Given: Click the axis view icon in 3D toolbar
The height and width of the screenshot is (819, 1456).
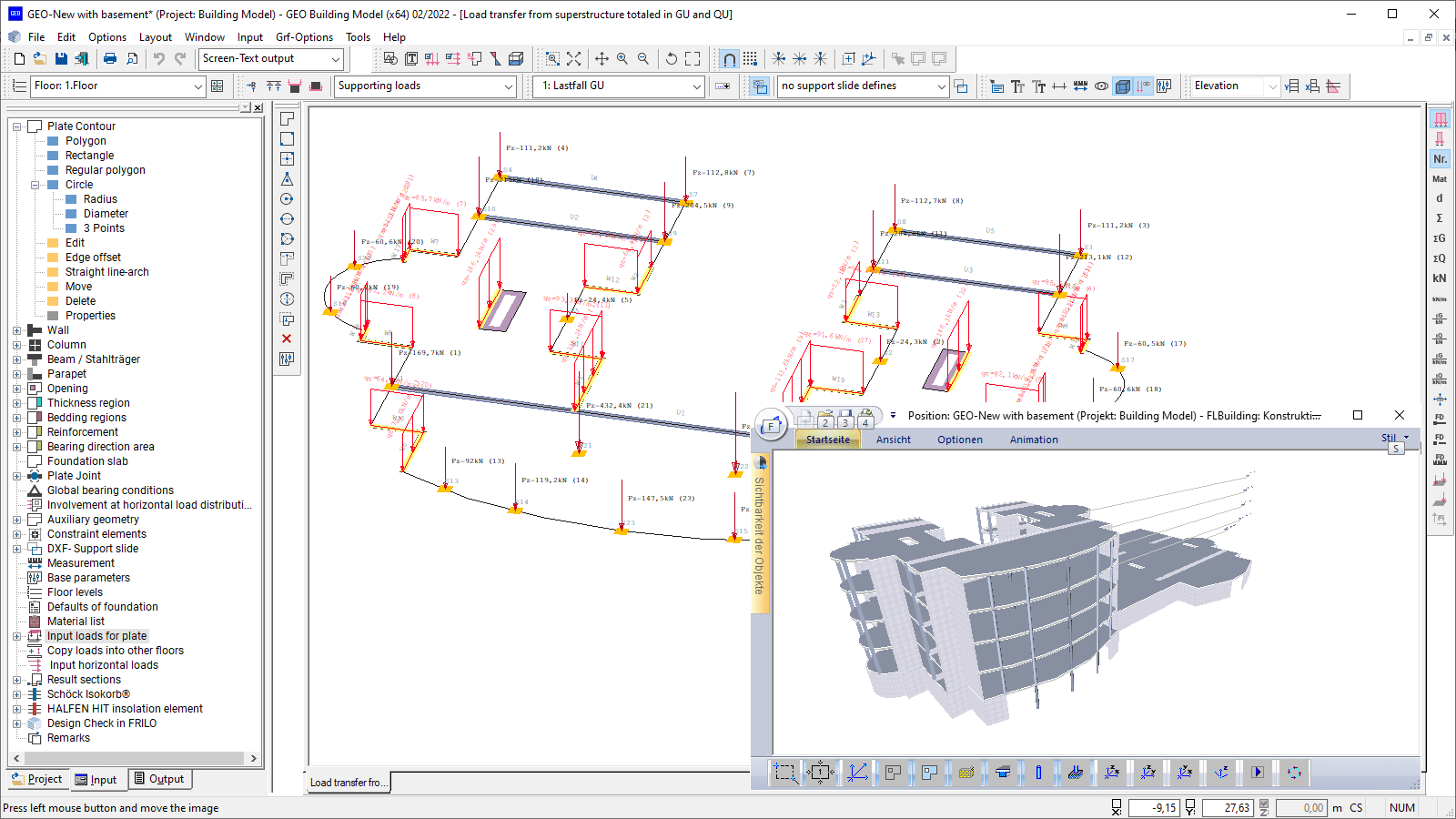Looking at the screenshot, I should coord(857,773).
